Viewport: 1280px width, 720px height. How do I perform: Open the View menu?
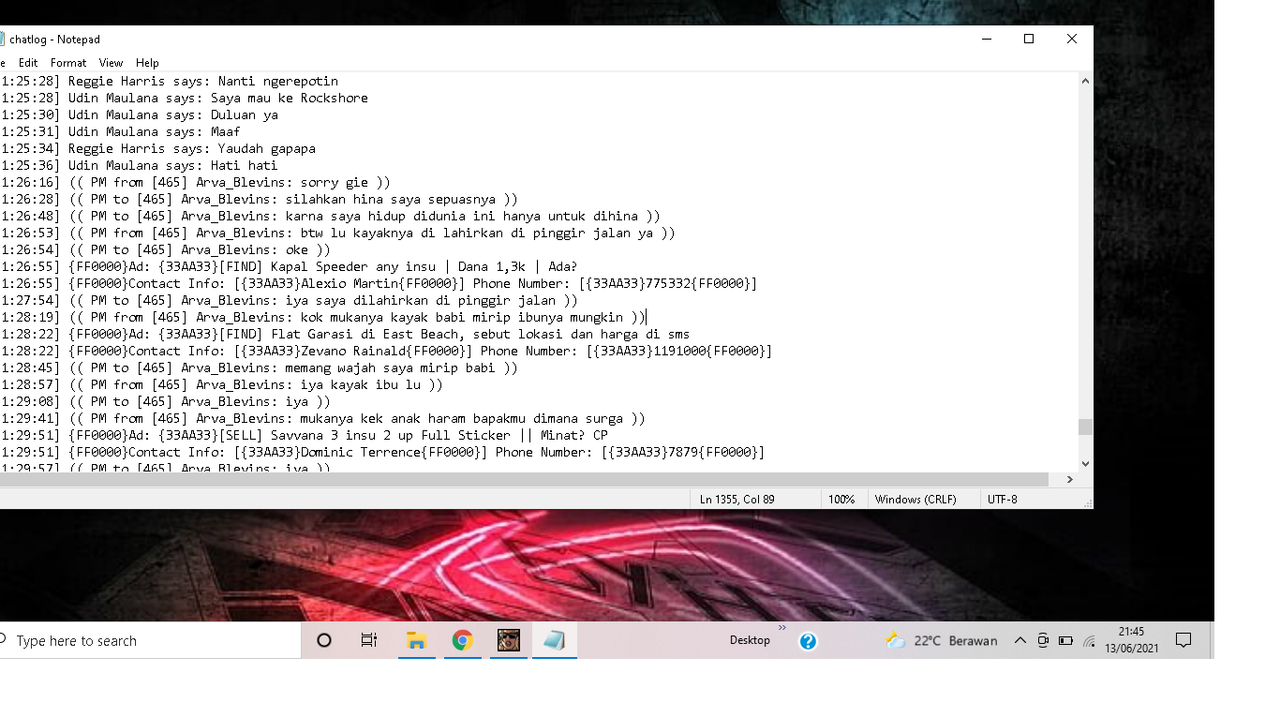pyautogui.click(x=111, y=62)
